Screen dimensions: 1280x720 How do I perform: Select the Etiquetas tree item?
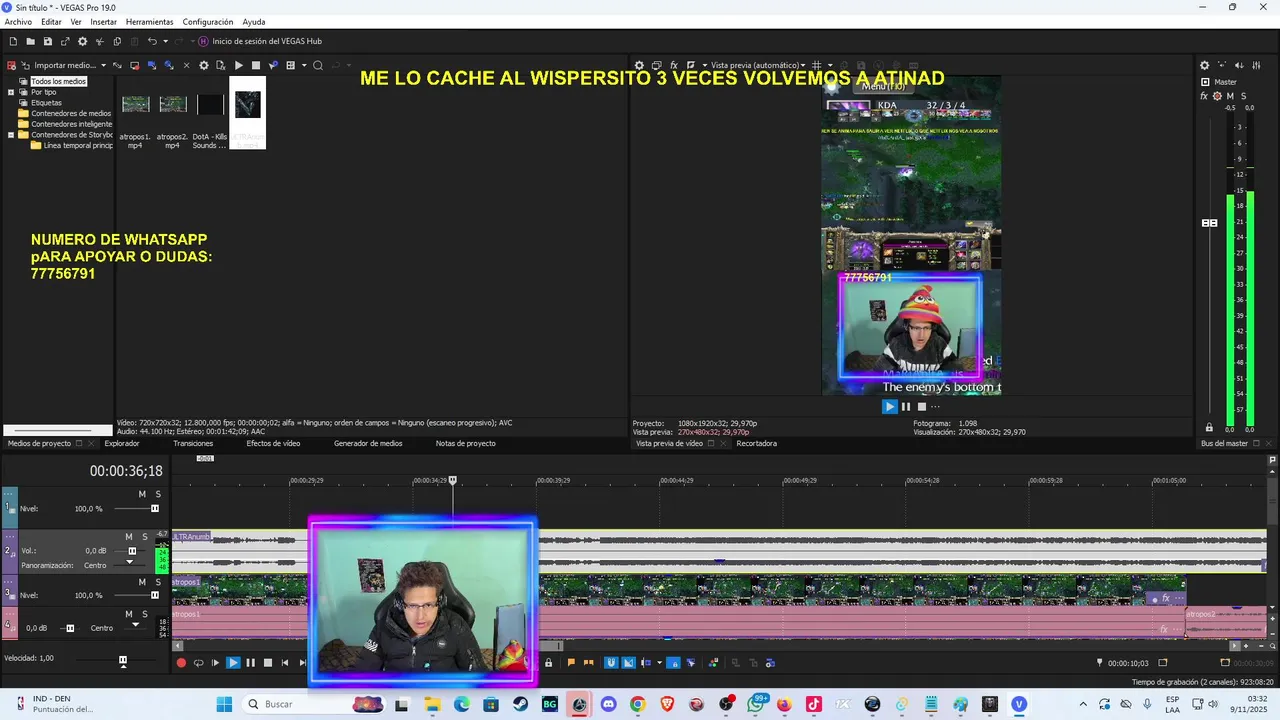click(46, 103)
